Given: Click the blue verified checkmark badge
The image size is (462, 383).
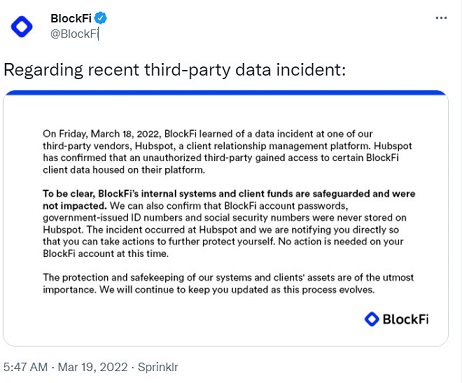Looking at the screenshot, I should [x=100, y=18].
